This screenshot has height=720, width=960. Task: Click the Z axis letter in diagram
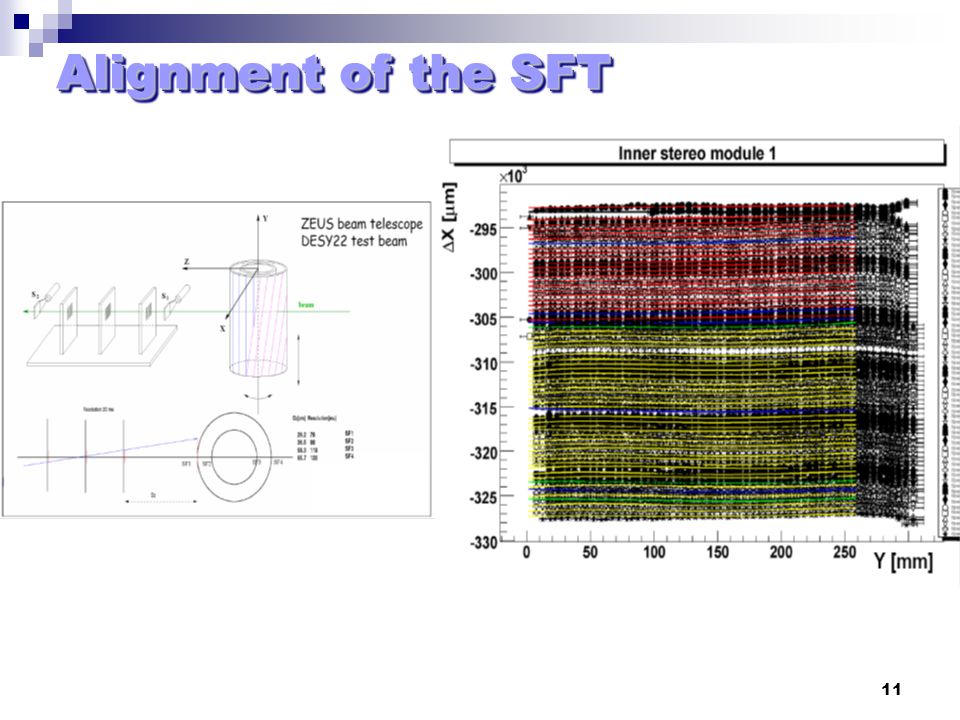pyautogui.click(x=186, y=262)
